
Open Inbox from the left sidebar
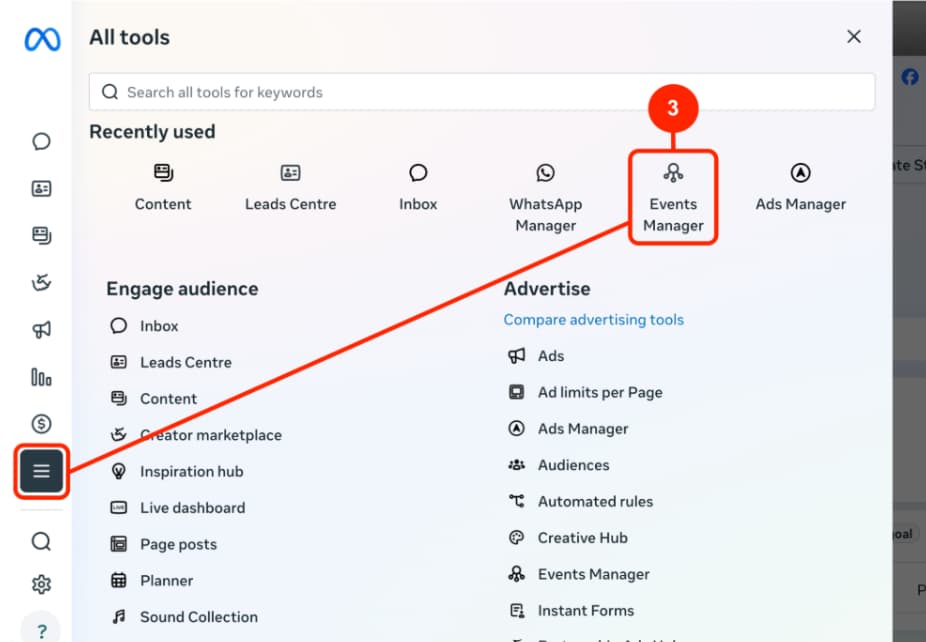tap(41, 141)
